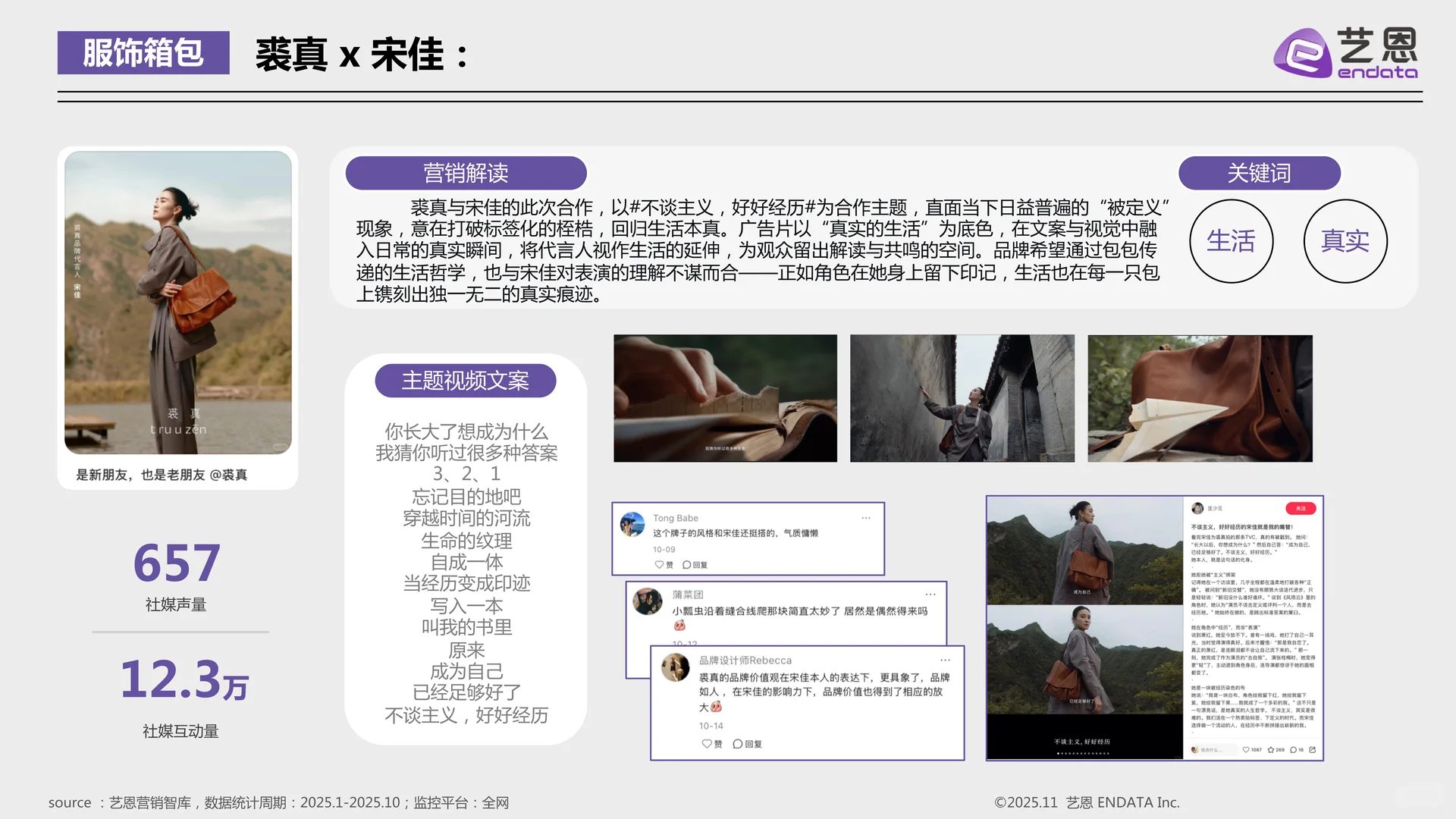Screen dimensions: 1456x819
Task: Click the 10-09 comment date
Action: 664,549
